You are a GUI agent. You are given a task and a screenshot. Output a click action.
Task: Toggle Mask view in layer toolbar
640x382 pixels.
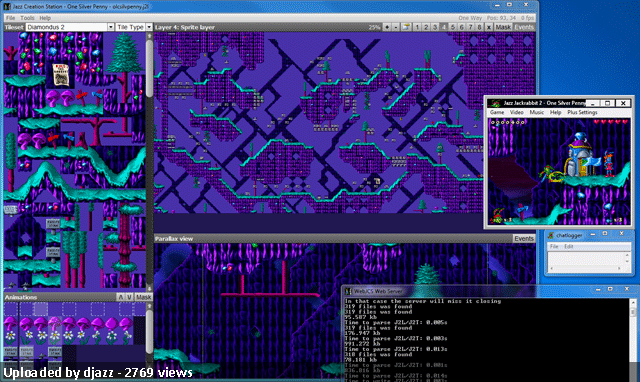(503, 27)
